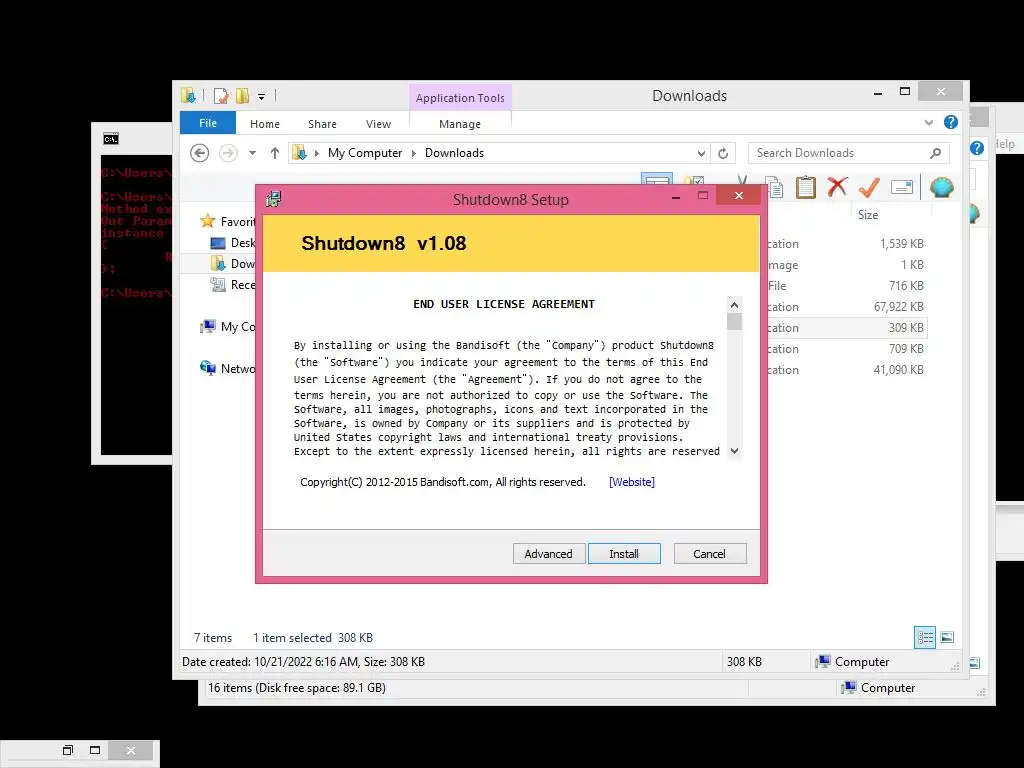1024x768 pixels.
Task: Select the file row sized 1,539 KB
Action: pyautogui.click(x=847, y=244)
